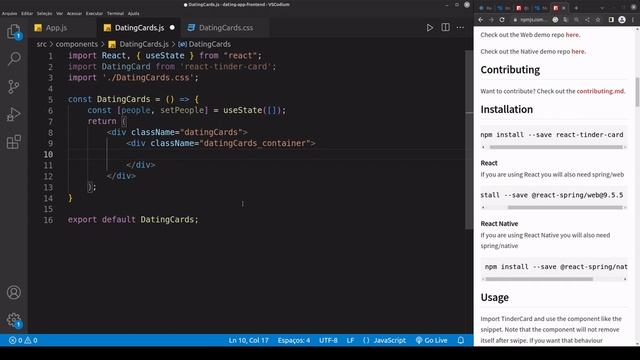Image resolution: width=640 pixels, height=360 pixels.
Task: Follow the Native demo repo here link
Action: [578, 51]
